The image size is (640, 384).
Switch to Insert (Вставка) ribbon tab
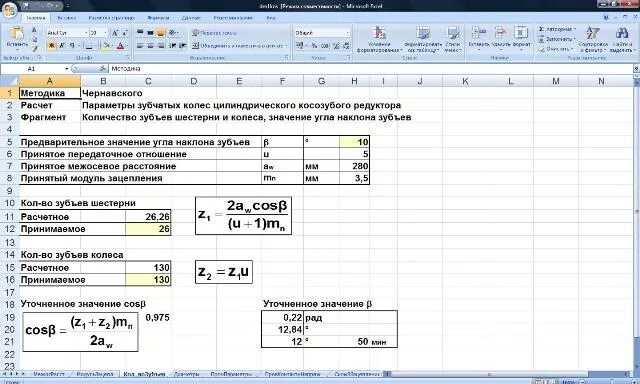[67, 18]
